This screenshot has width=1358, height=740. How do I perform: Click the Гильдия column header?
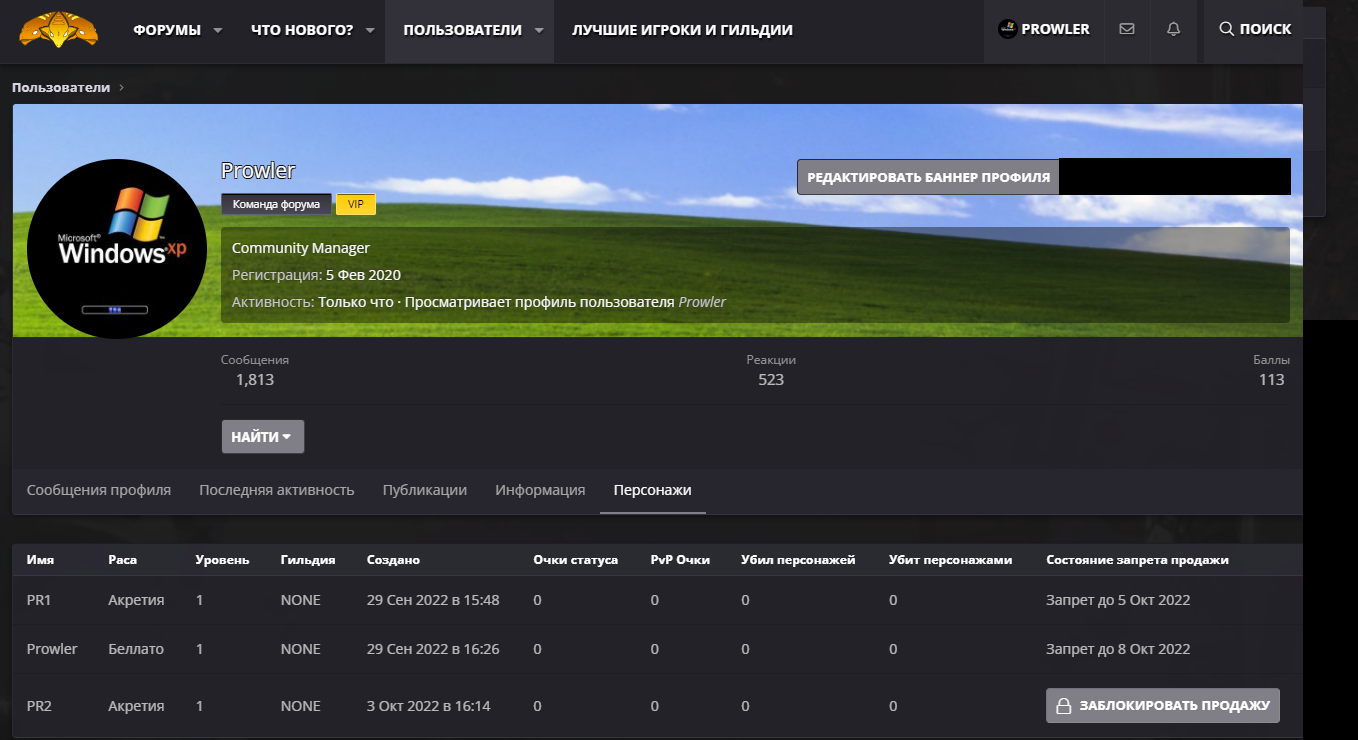(x=308, y=560)
